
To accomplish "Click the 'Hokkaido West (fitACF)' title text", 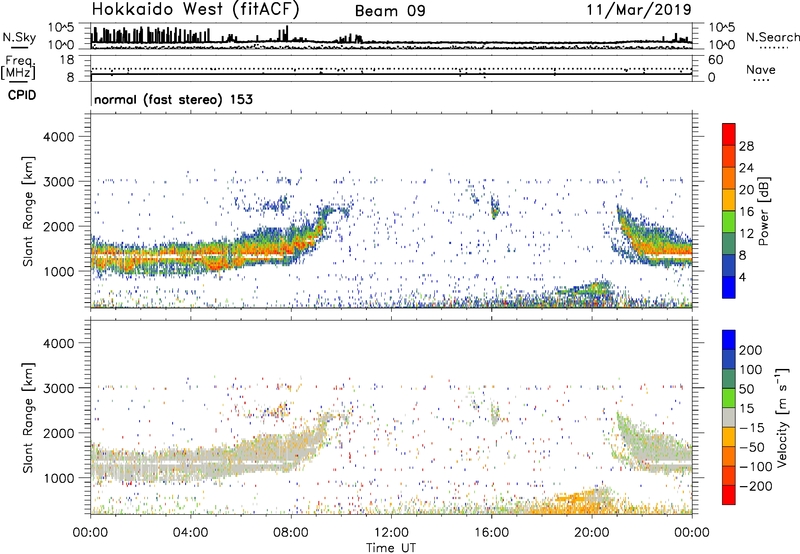I will pyautogui.click(x=195, y=10).
